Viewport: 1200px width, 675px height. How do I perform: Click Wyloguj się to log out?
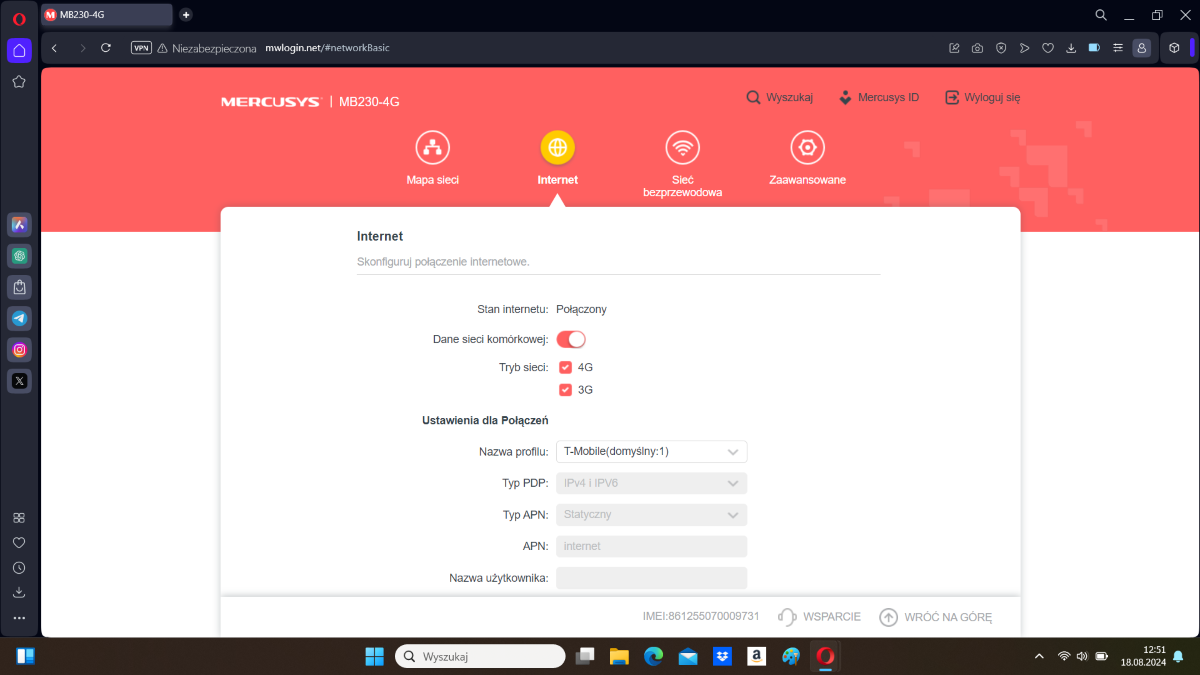[x=982, y=98]
